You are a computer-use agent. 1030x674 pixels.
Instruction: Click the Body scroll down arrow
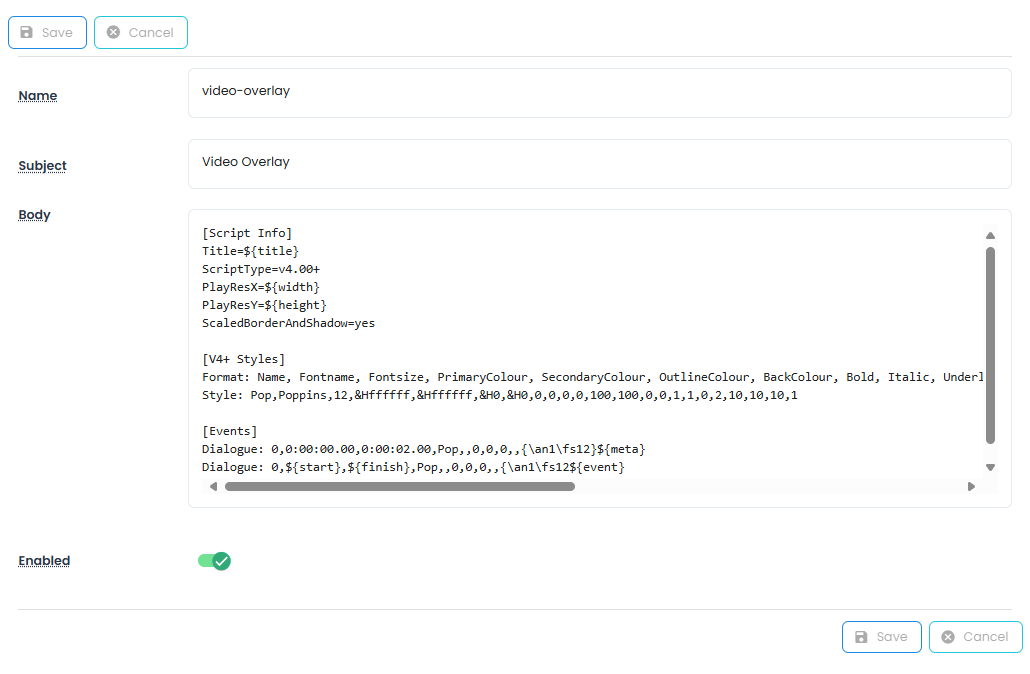(x=990, y=467)
